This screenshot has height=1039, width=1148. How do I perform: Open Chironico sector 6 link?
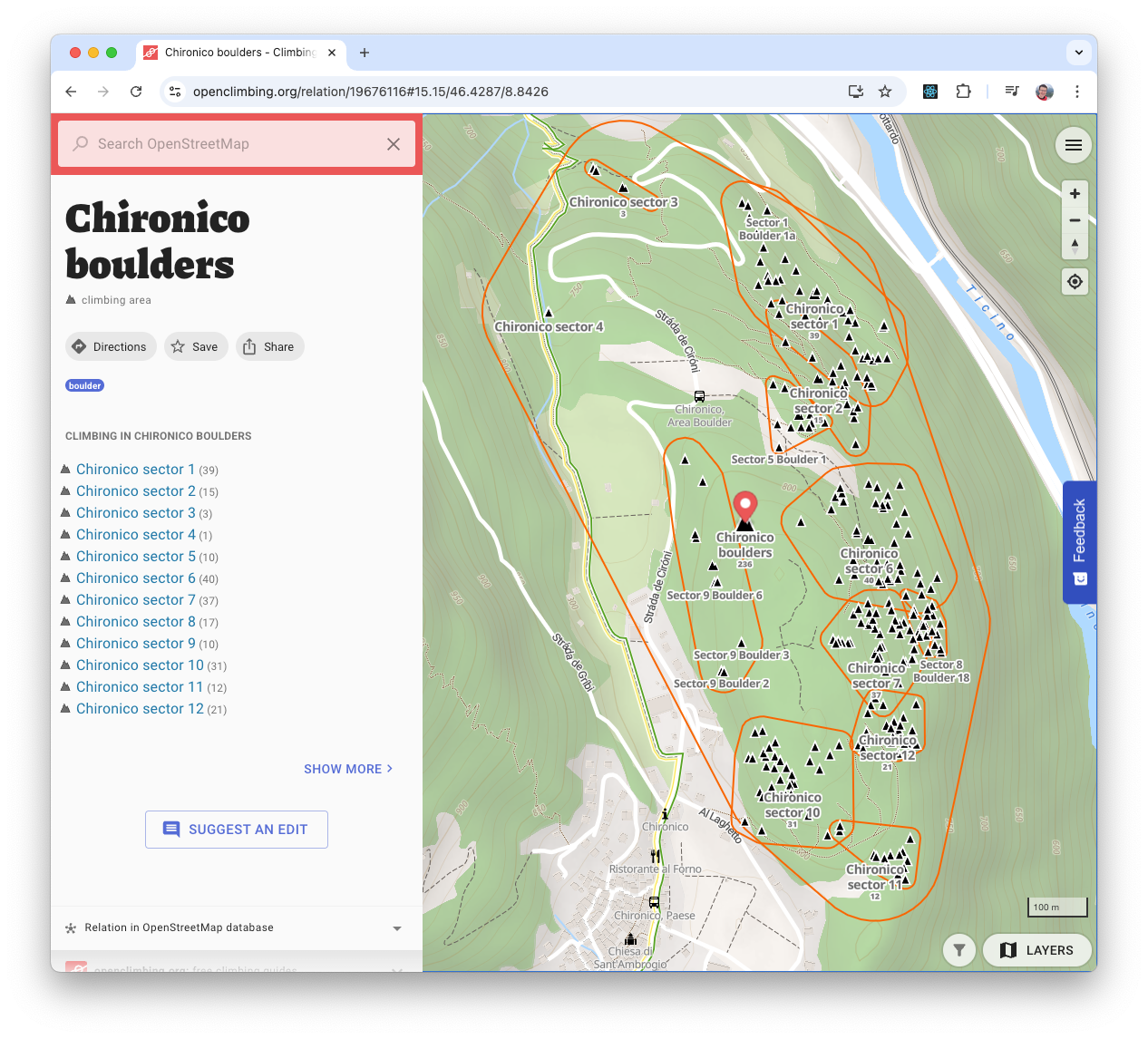tap(136, 578)
